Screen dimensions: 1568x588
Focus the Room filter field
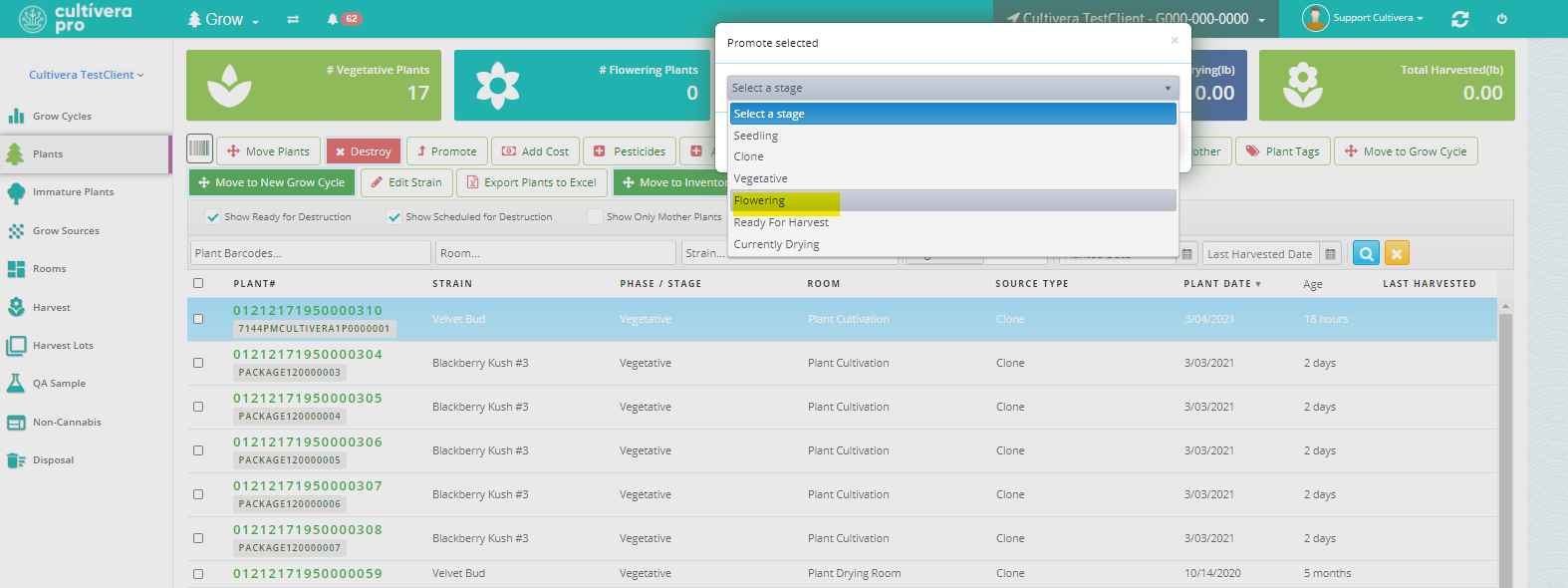click(556, 253)
